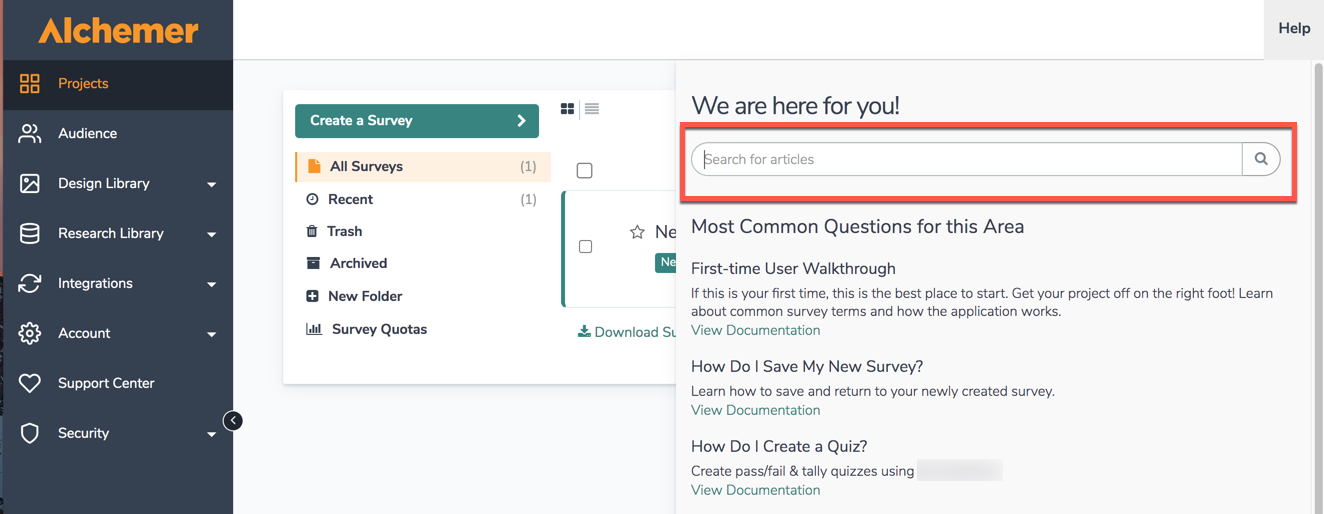Open First-time User Walkthrough View Documentation link
1324x514 pixels.
pyautogui.click(x=755, y=331)
